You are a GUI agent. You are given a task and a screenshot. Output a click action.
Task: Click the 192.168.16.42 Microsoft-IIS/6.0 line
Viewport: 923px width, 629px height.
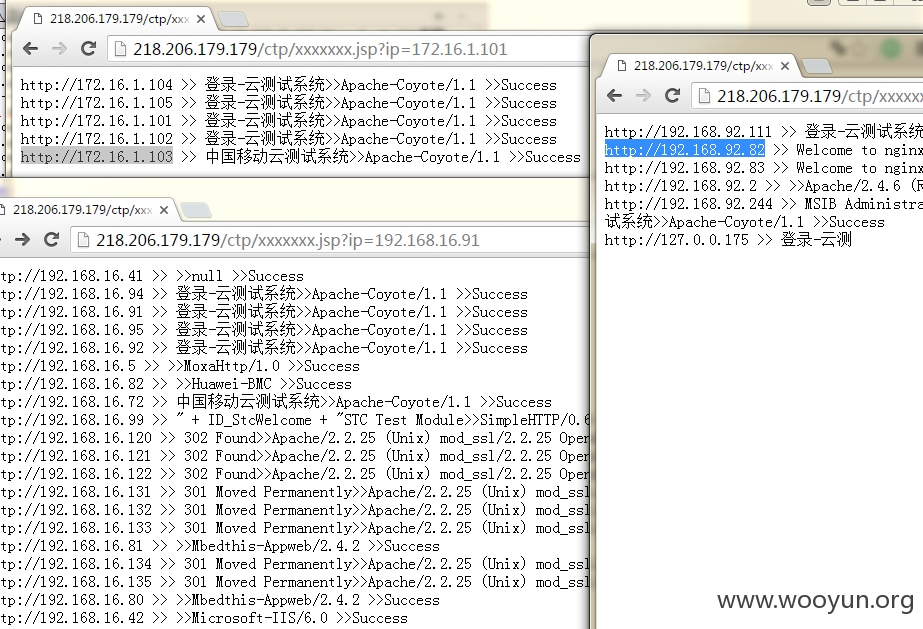tap(204, 618)
